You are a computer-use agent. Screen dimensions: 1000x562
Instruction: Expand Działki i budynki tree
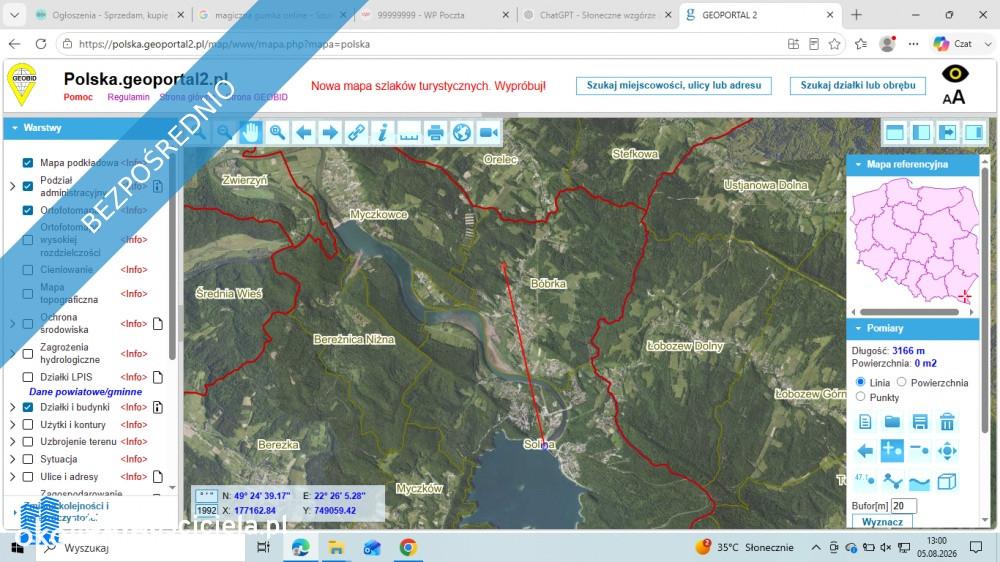[x=12, y=407]
